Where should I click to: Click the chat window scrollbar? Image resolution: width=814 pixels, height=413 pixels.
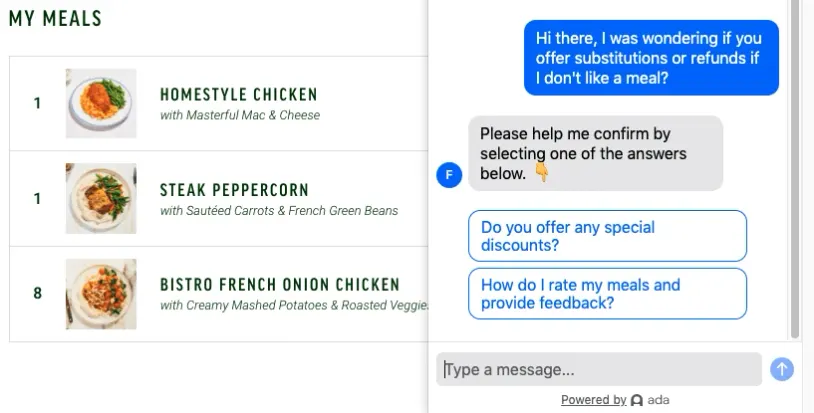point(795,170)
